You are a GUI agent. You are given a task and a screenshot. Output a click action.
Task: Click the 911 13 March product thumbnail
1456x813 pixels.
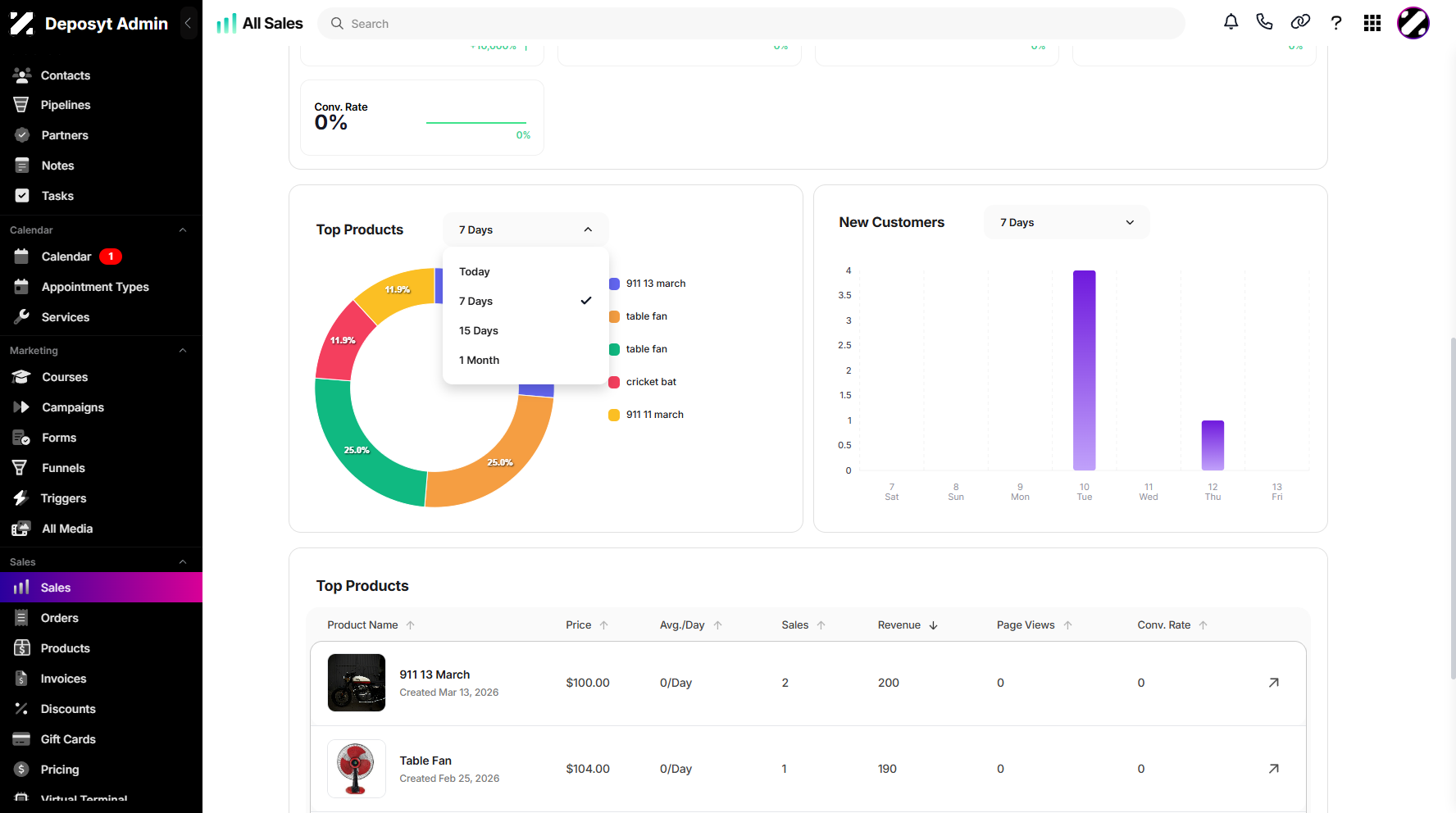tap(357, 683)
